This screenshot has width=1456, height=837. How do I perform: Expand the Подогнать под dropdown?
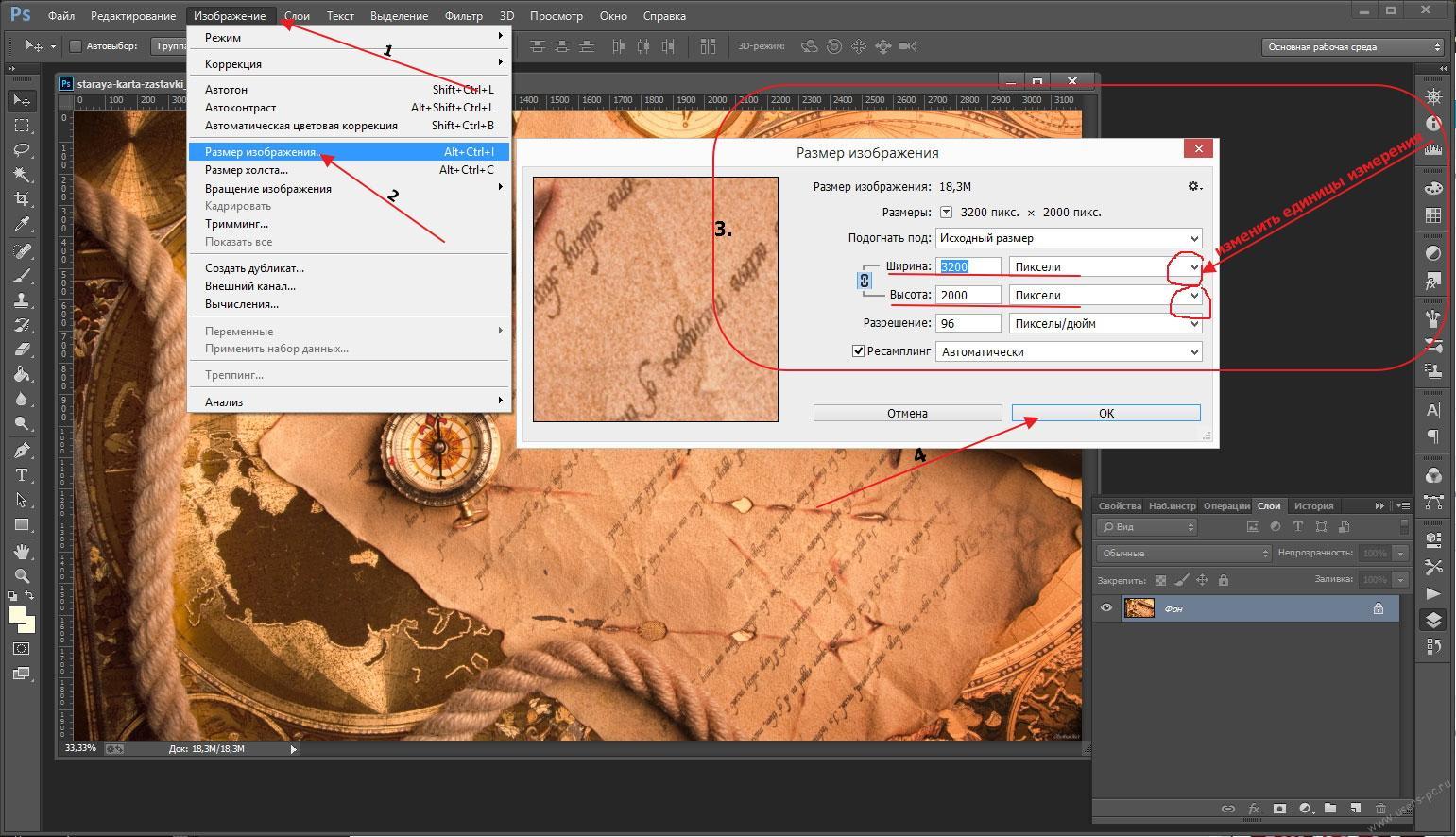[x=1068, y=238]
